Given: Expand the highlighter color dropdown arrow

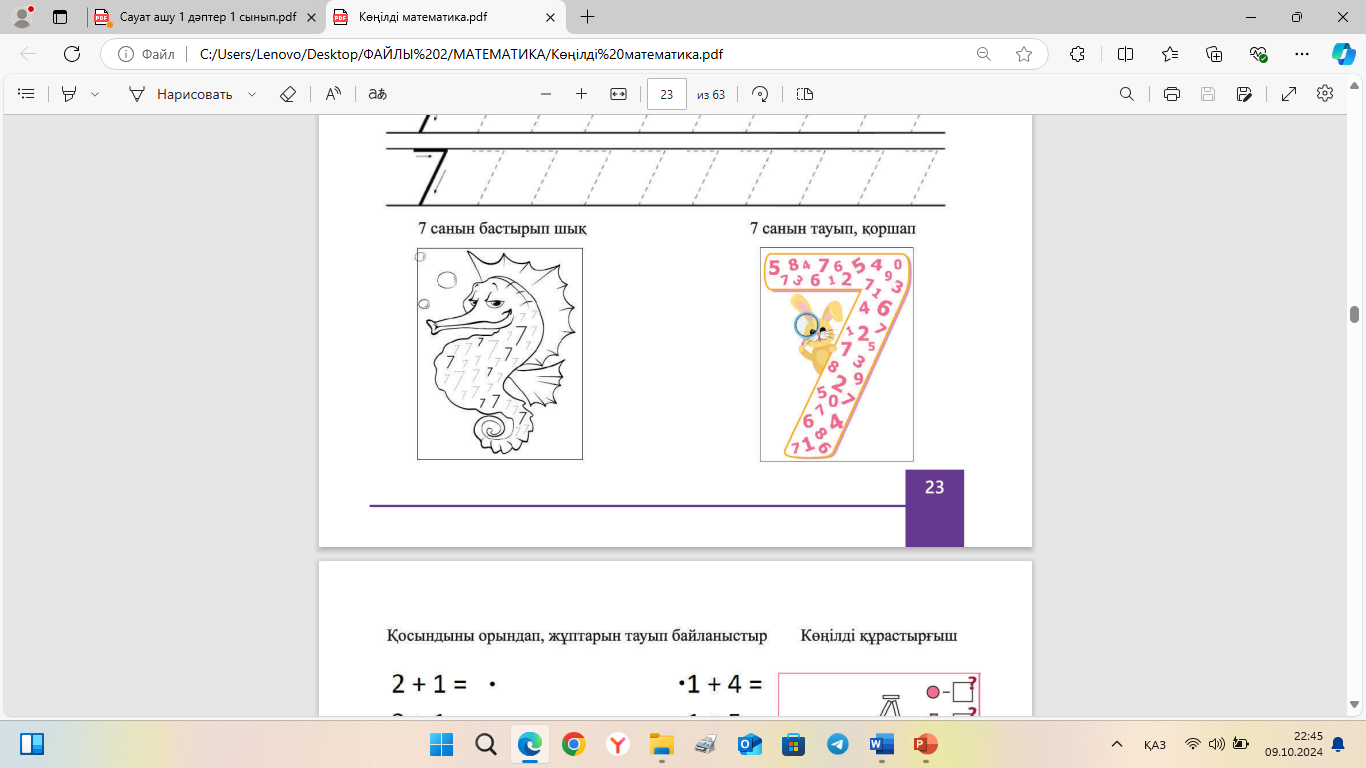Looking at the screenshot, I should tap(95, 94).
